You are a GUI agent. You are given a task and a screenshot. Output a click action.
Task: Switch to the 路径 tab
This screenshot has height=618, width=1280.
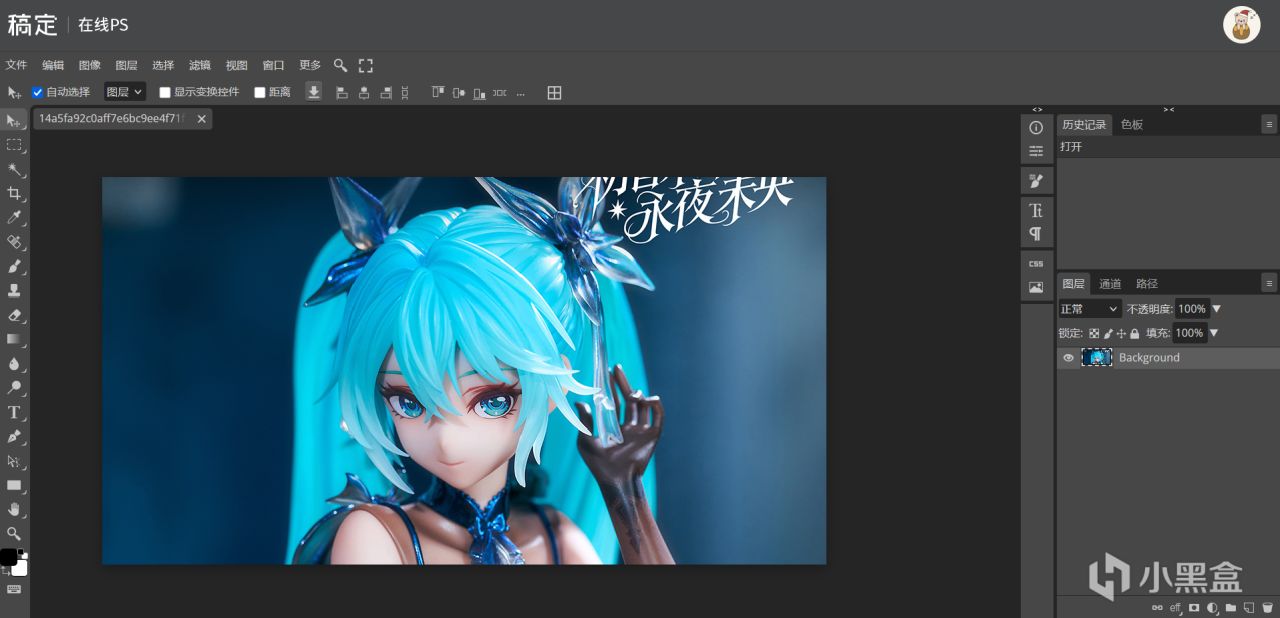coord(1147,284)
